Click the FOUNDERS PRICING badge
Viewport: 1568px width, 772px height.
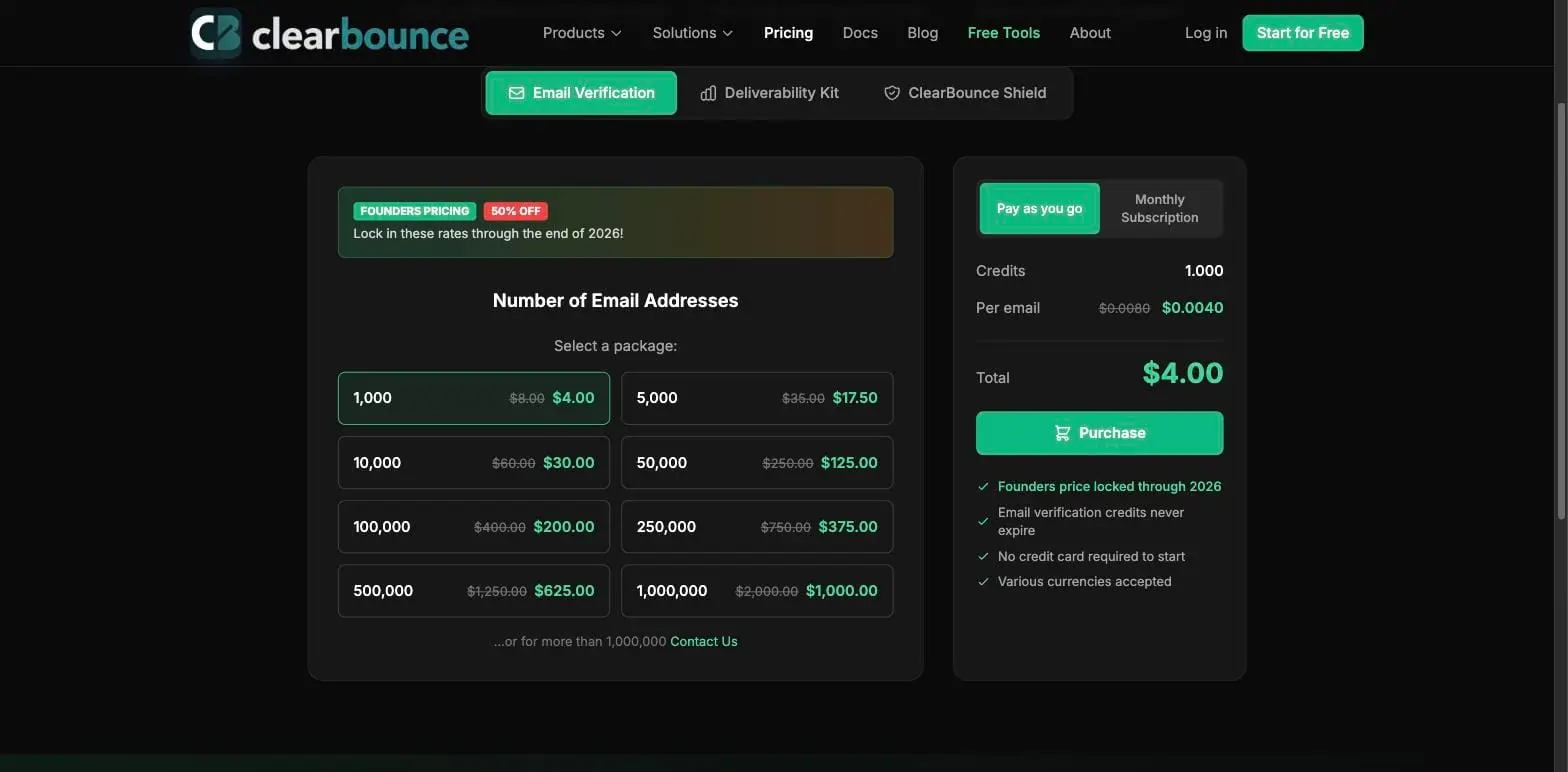[414, 211]
